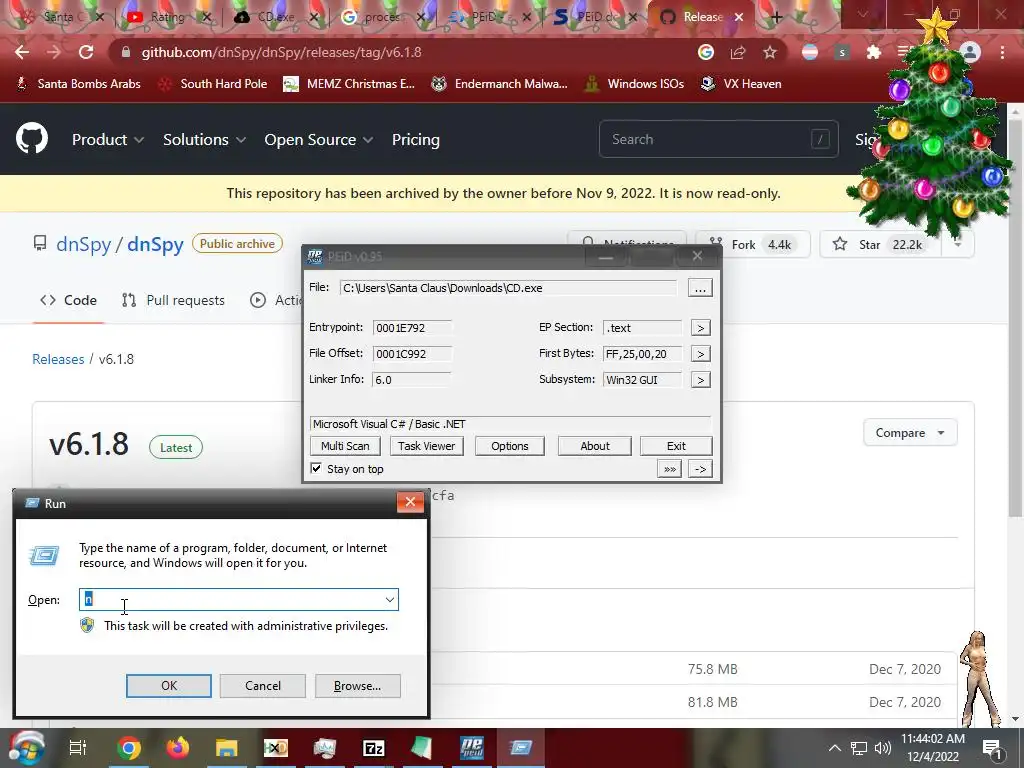1024x768 pixels.
Task: Browse for a program in Run dialog
Action: [357, 686]
